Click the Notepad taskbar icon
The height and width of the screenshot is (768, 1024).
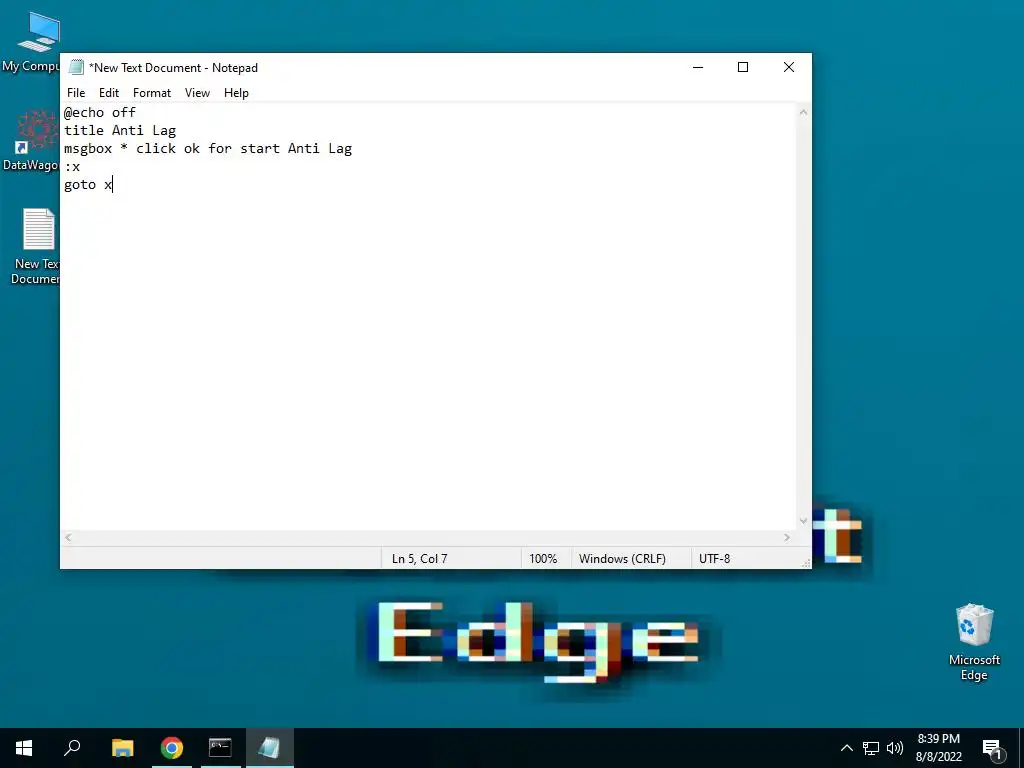click(x=270, y=748)
